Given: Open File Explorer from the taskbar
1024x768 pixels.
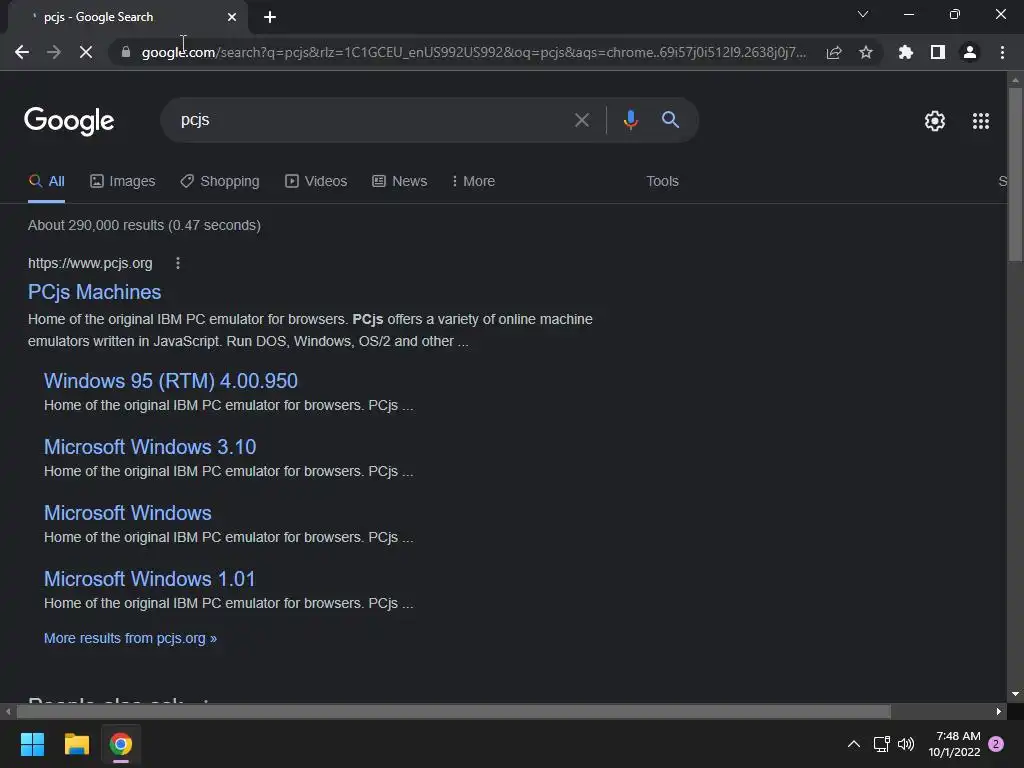Looking at the screenshot, I should point(76,744).
